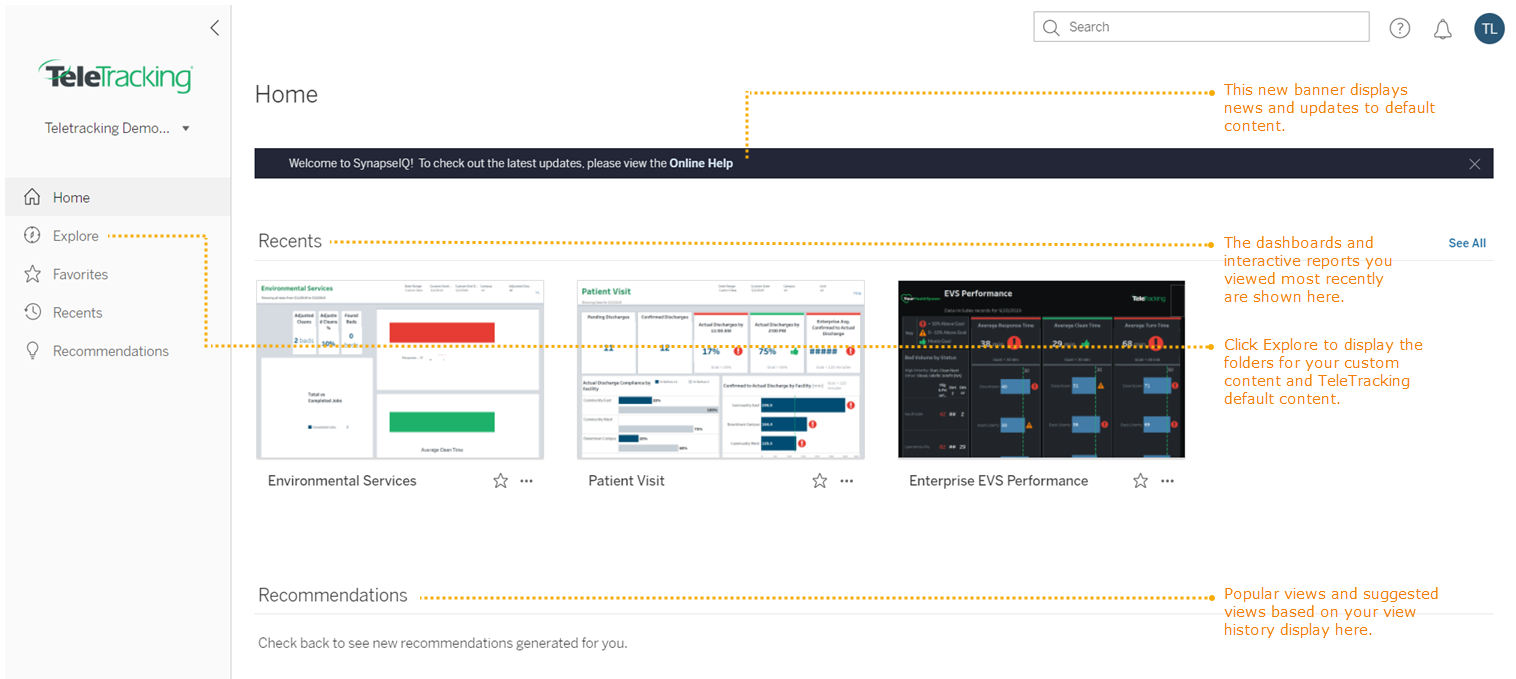The width and height of the screenshot is (1516, 679).
Task: Click the Home house icon
Action: [x=33, y=197]
